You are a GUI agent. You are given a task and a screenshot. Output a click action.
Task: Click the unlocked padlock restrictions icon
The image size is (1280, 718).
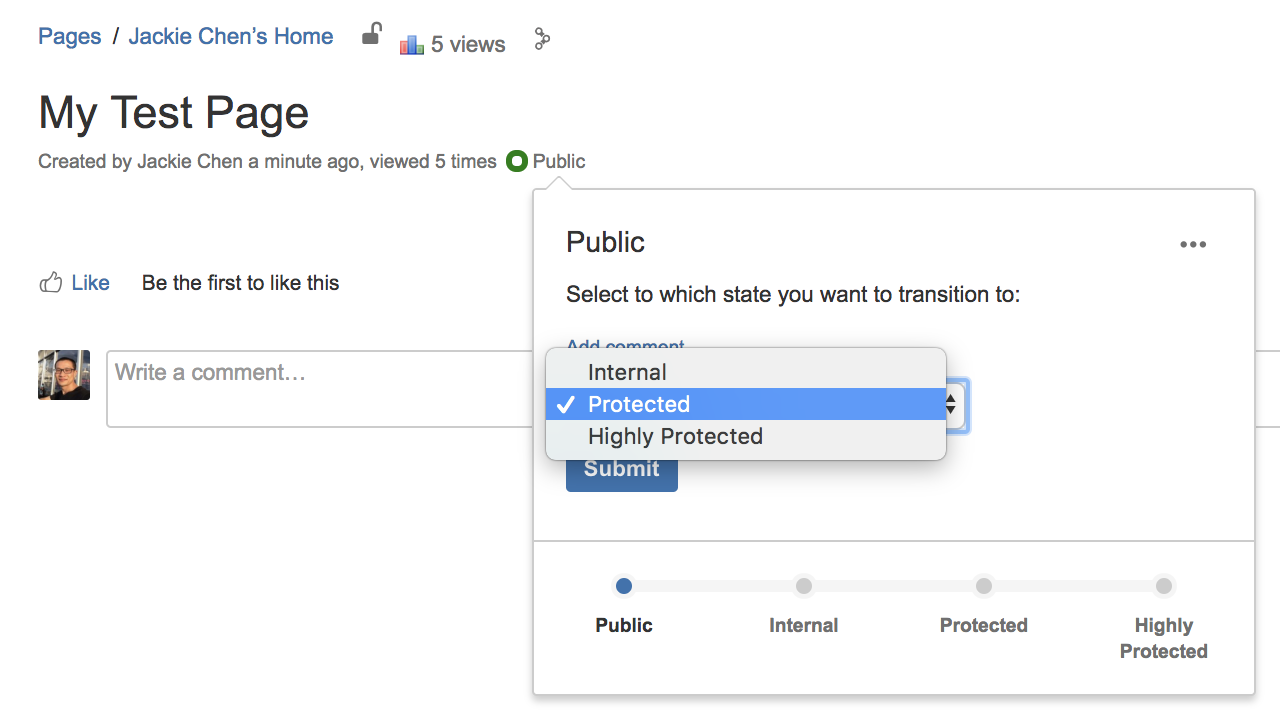(x=371, y=35)
